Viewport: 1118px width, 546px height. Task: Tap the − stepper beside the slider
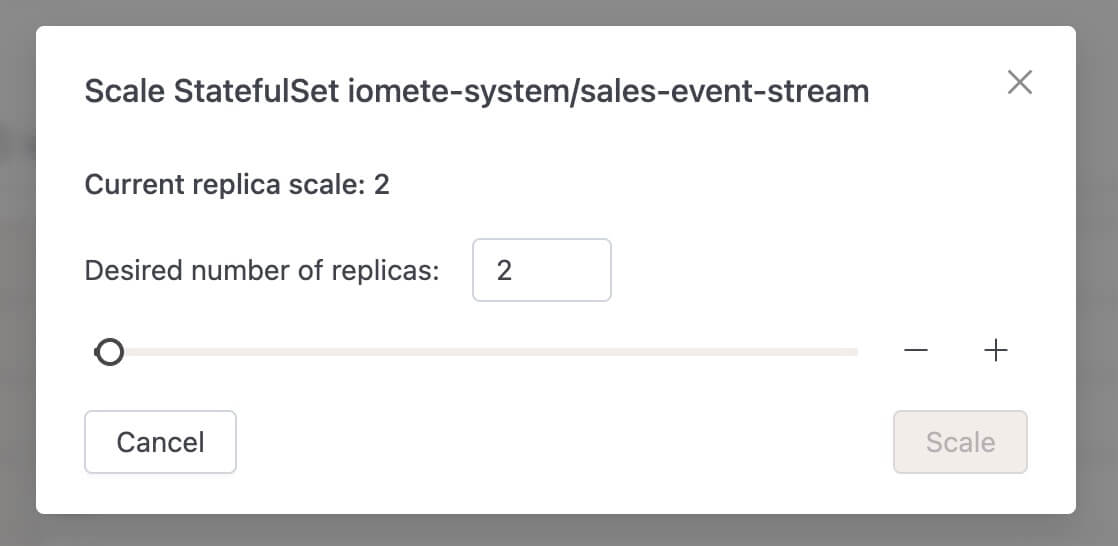[916, 351]
